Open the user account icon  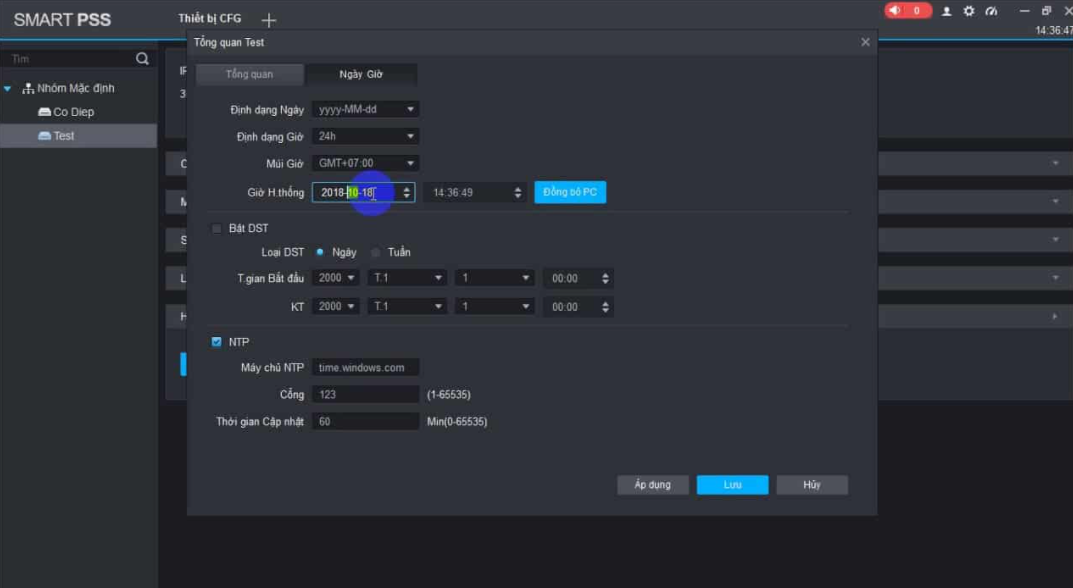(946, 12)
